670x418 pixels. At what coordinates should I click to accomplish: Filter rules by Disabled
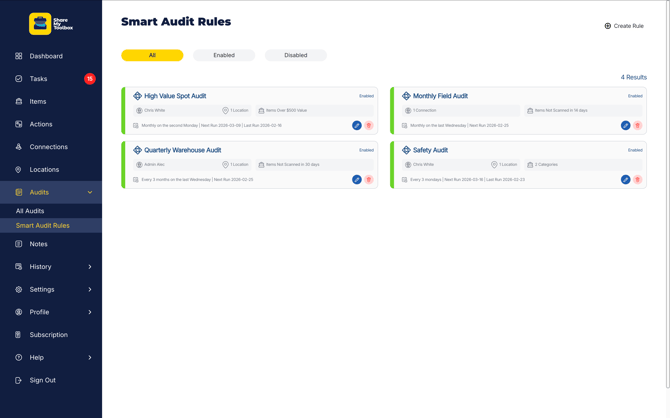tap(296, 55)
